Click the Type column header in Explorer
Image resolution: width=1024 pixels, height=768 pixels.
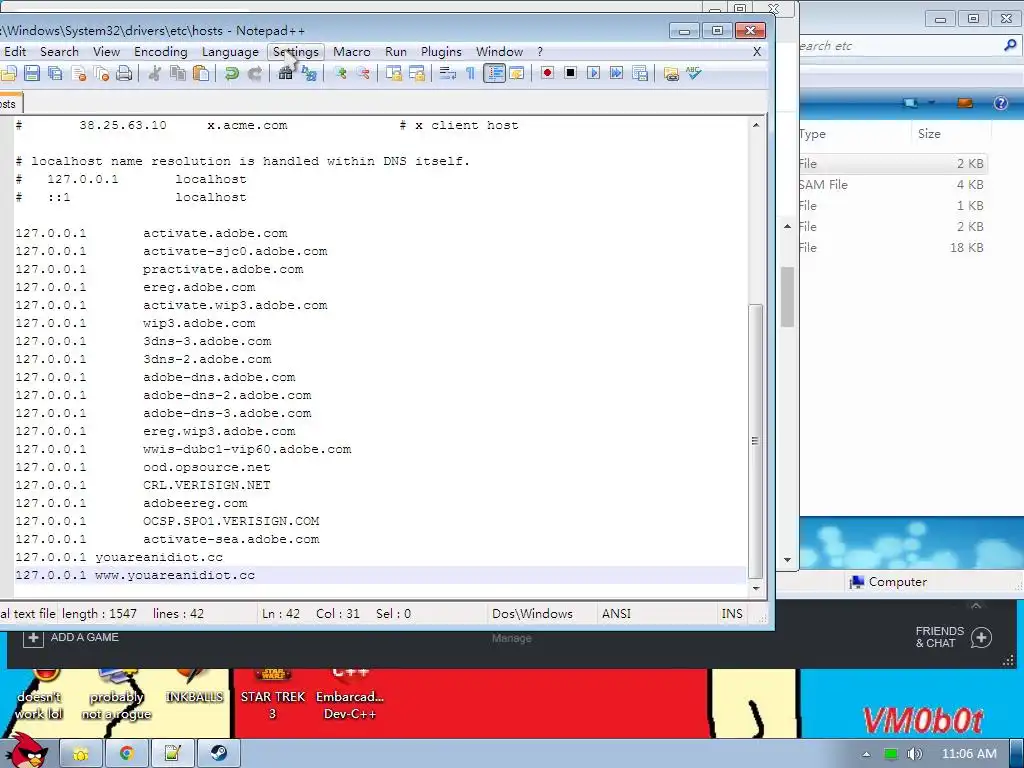(812, 134)
